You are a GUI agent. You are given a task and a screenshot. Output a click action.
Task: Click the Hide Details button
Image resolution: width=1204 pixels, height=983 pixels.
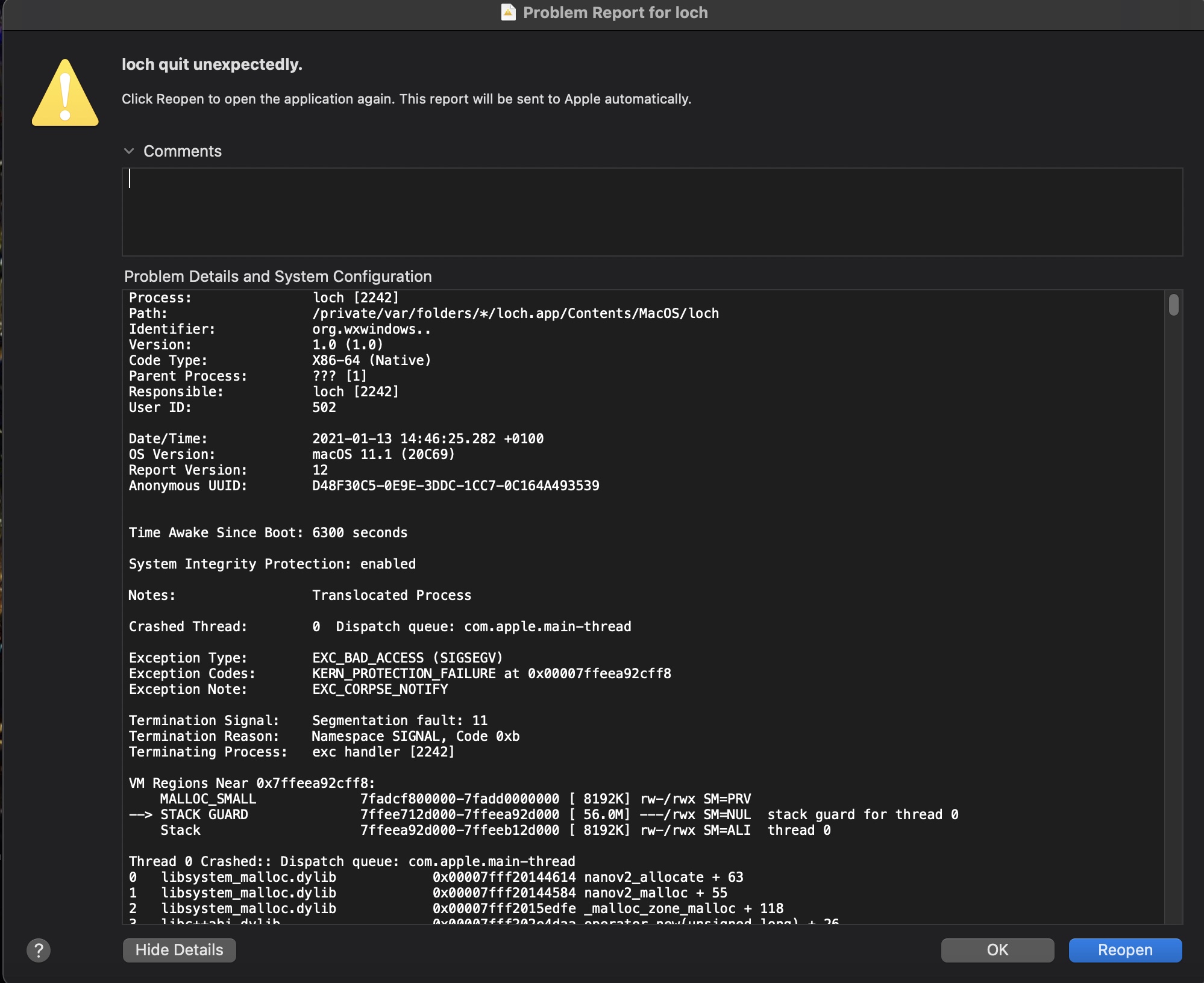[179, 950]
